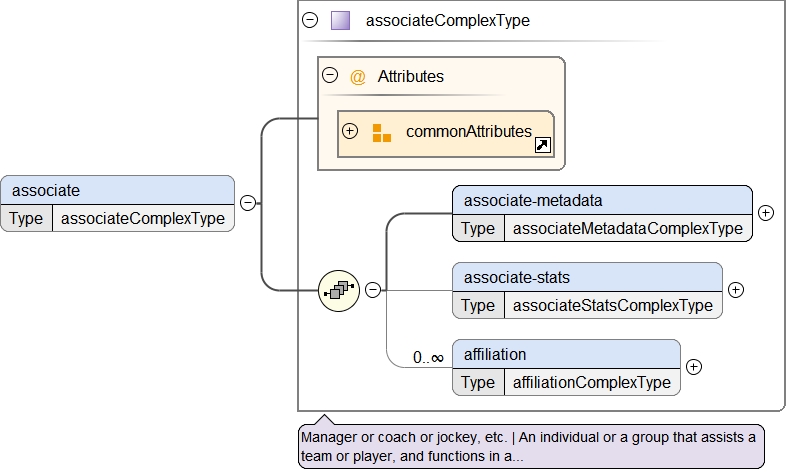Expand the commonAttributes group
This screenshot has height=472, width=787.
[x=350, y=131]
